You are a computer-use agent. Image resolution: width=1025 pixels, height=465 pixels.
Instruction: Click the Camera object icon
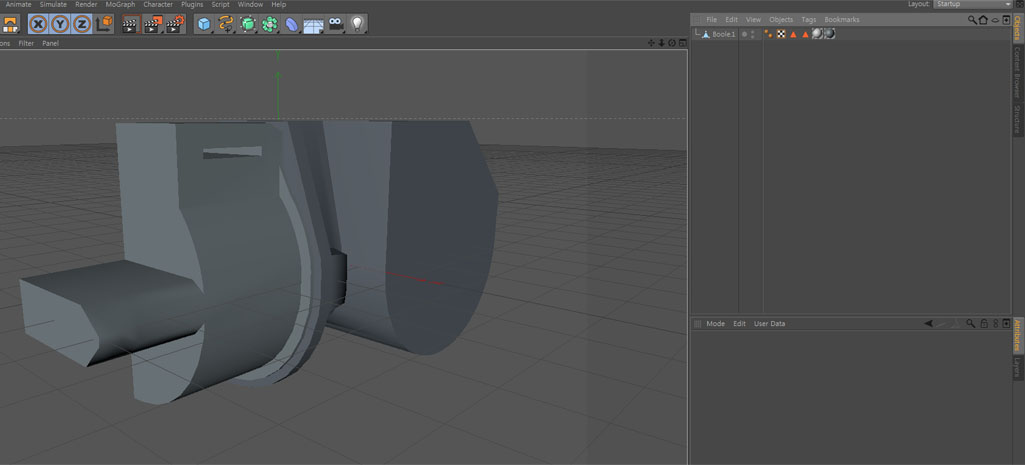[336, 24]
